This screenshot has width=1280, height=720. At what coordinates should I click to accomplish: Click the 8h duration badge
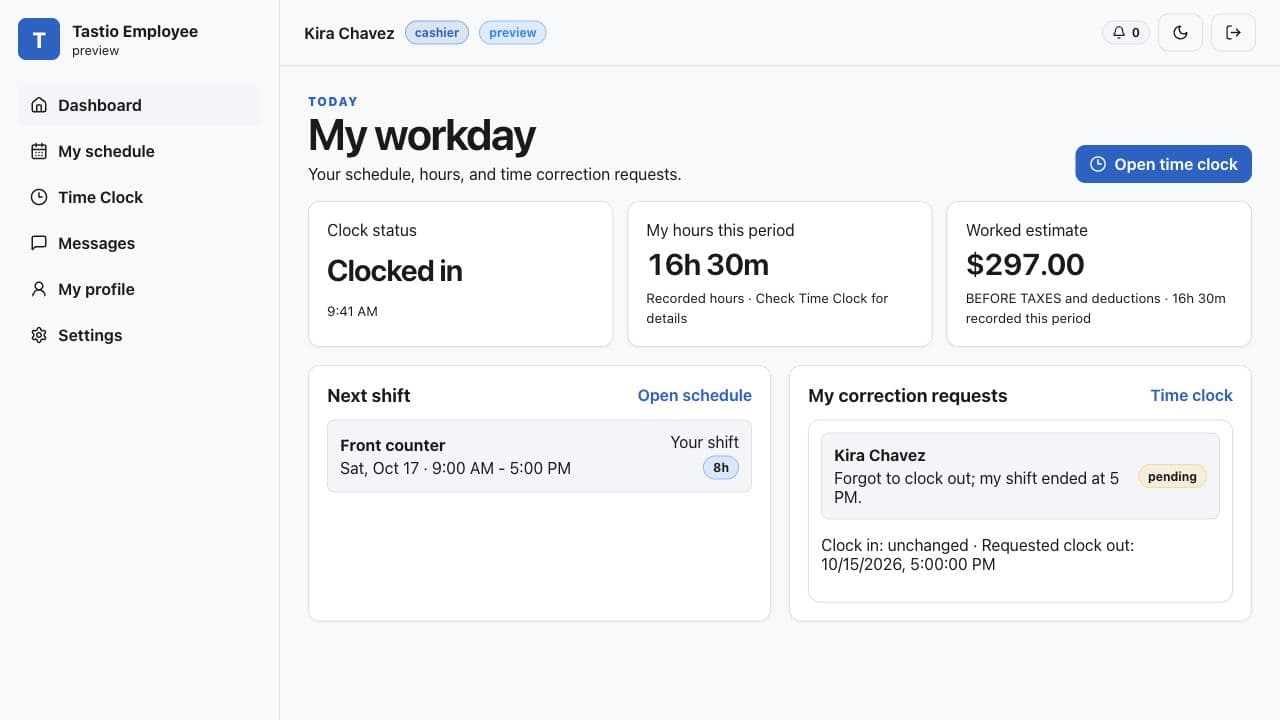click(x=721, y=467)
